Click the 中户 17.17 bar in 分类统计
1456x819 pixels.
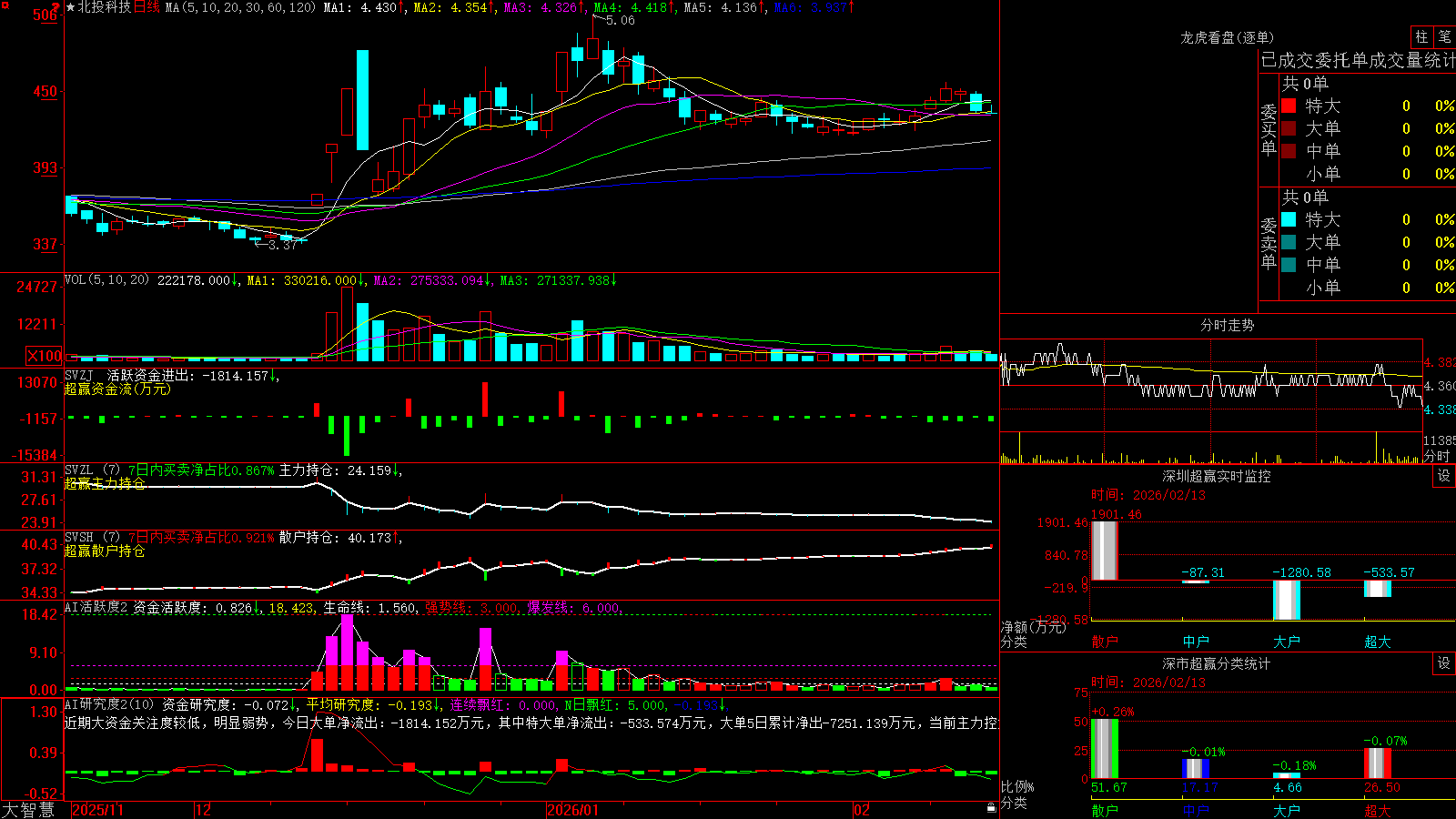(x=1196, y=769)
